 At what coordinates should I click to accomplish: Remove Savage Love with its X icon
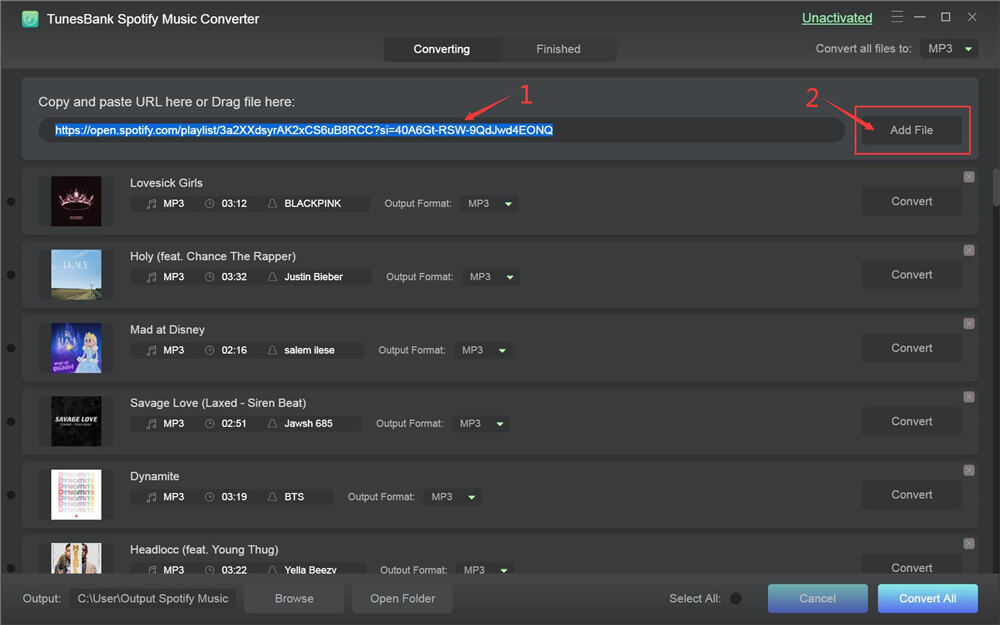tap(969, 397)
